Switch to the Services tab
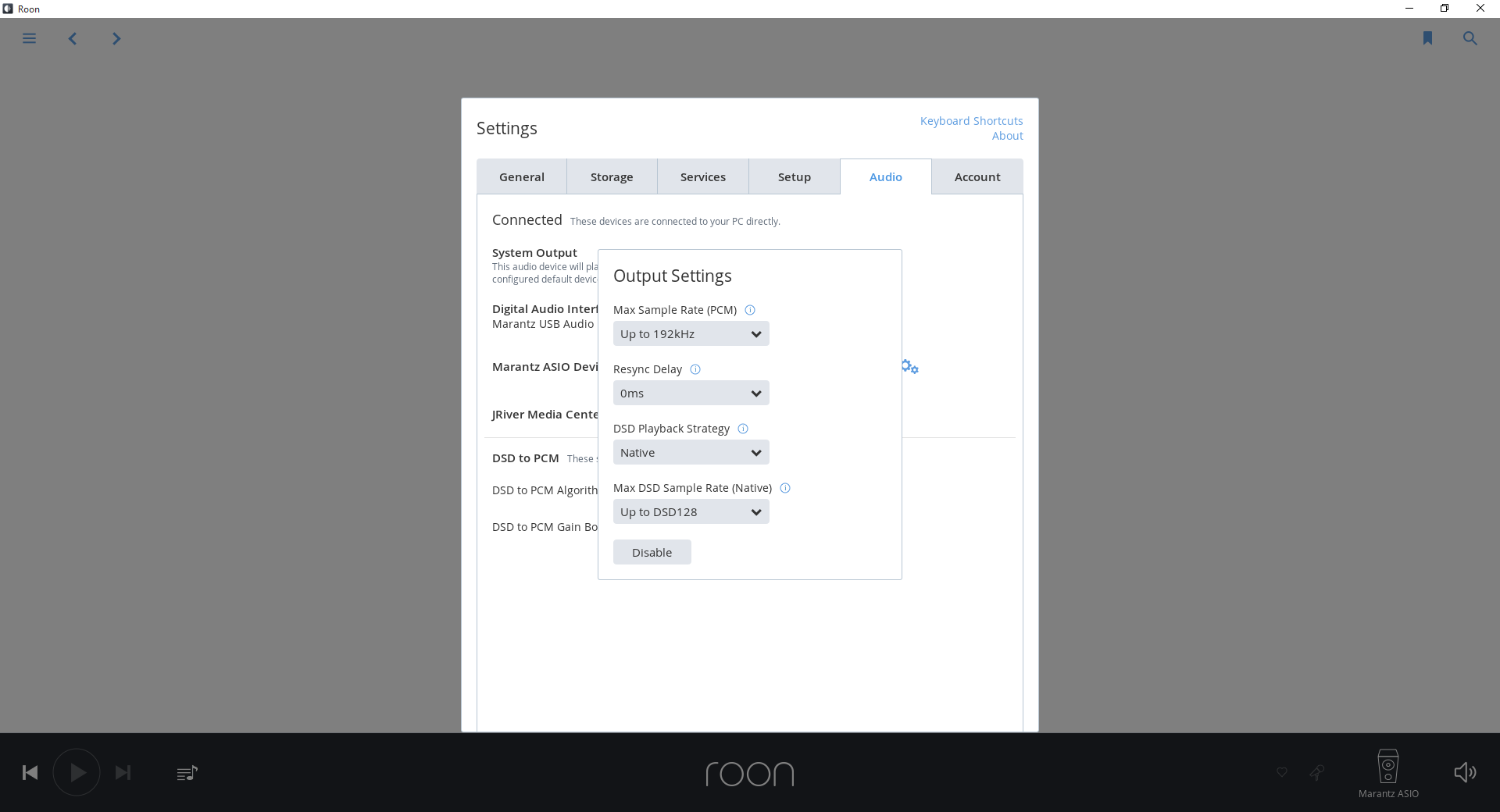The image size is (1500, 812). [703, 177]
